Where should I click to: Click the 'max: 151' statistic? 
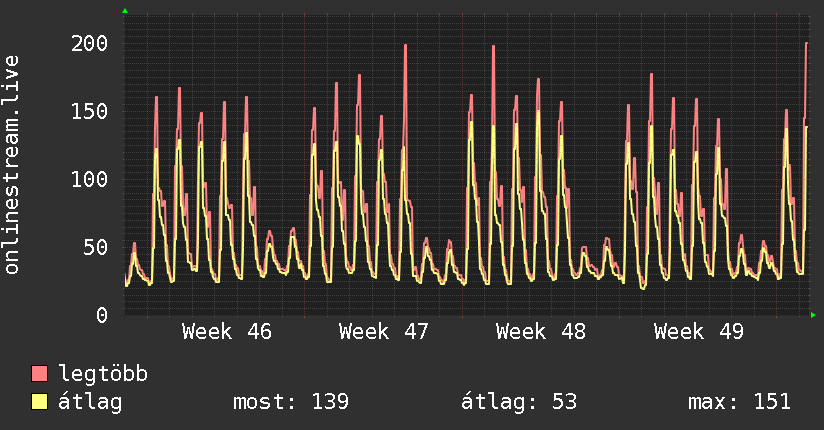click(x=739, y=402)
